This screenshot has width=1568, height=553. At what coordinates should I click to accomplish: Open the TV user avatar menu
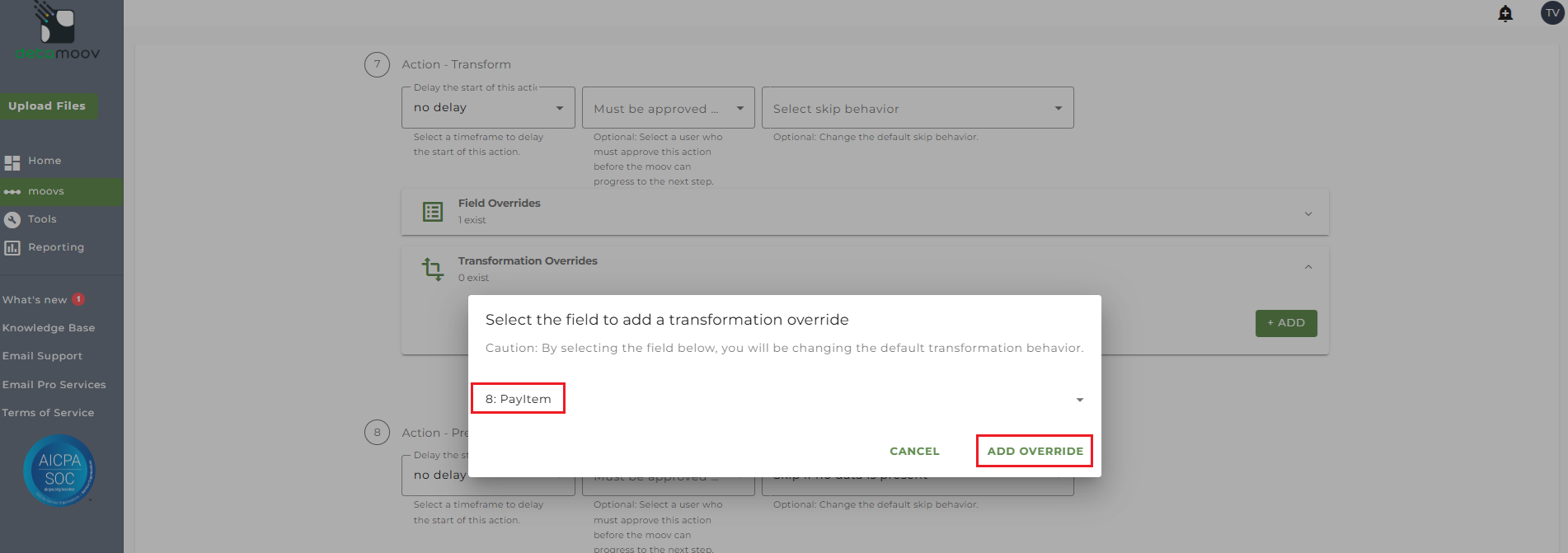1552,13
